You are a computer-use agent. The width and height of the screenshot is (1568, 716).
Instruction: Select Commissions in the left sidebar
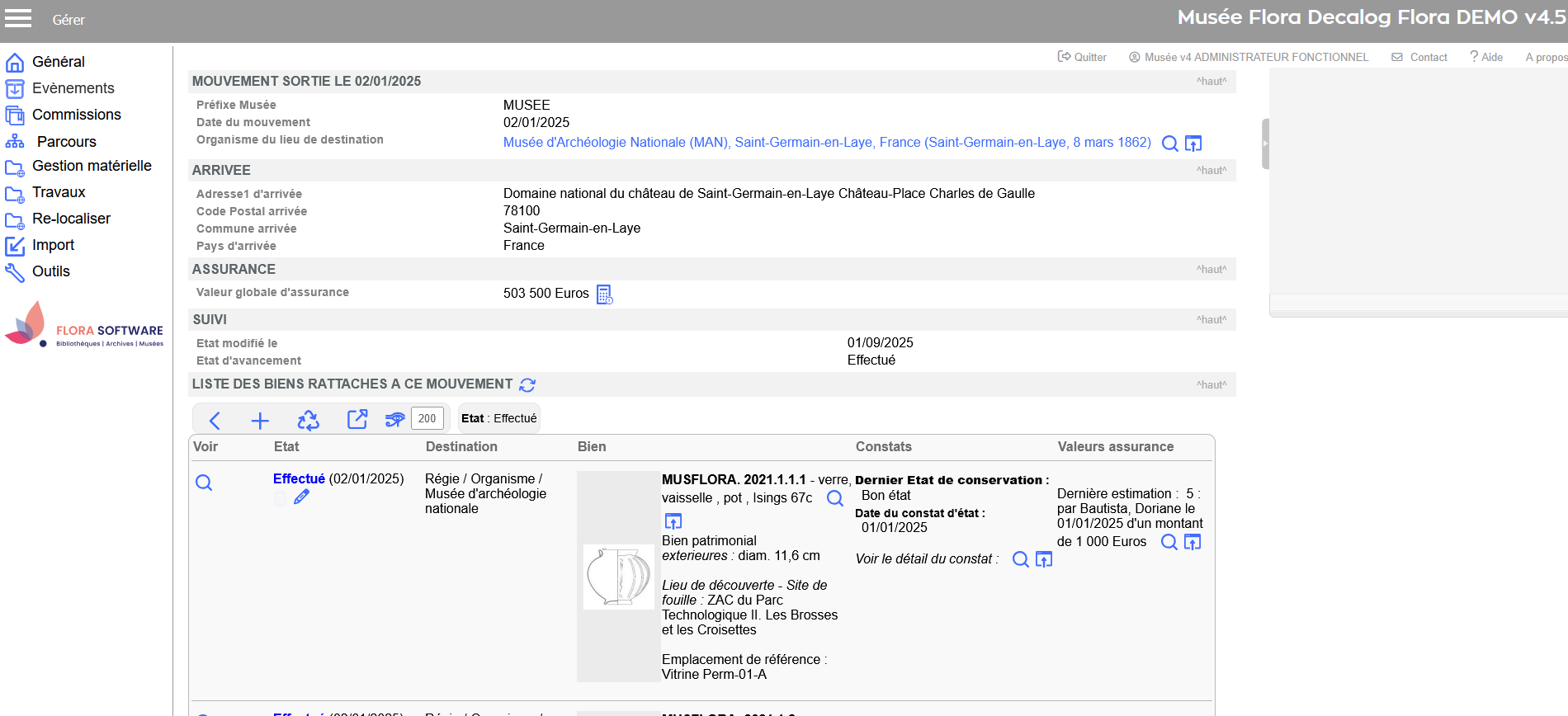76,115
